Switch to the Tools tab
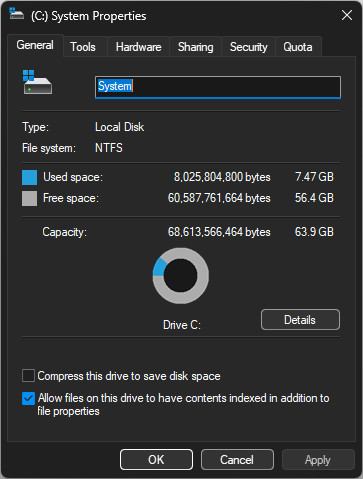This screenshot has height=479, width=363. pyautogui.click(x=83, y=47)
